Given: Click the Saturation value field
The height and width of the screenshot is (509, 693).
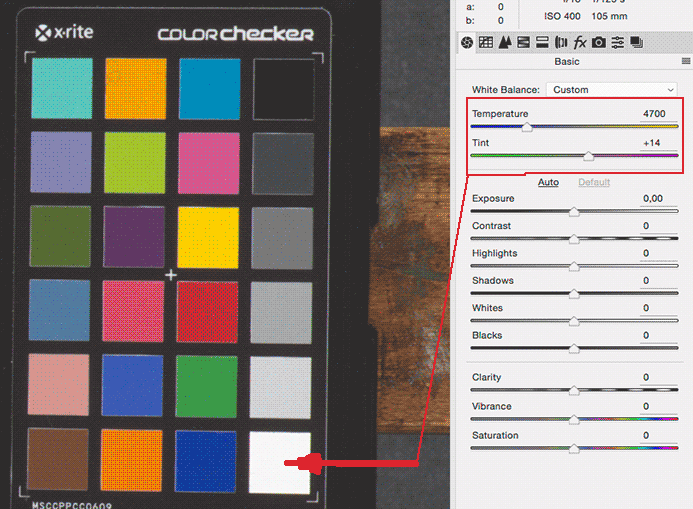Looking at the screenshot, I should [x=658, y=436].
